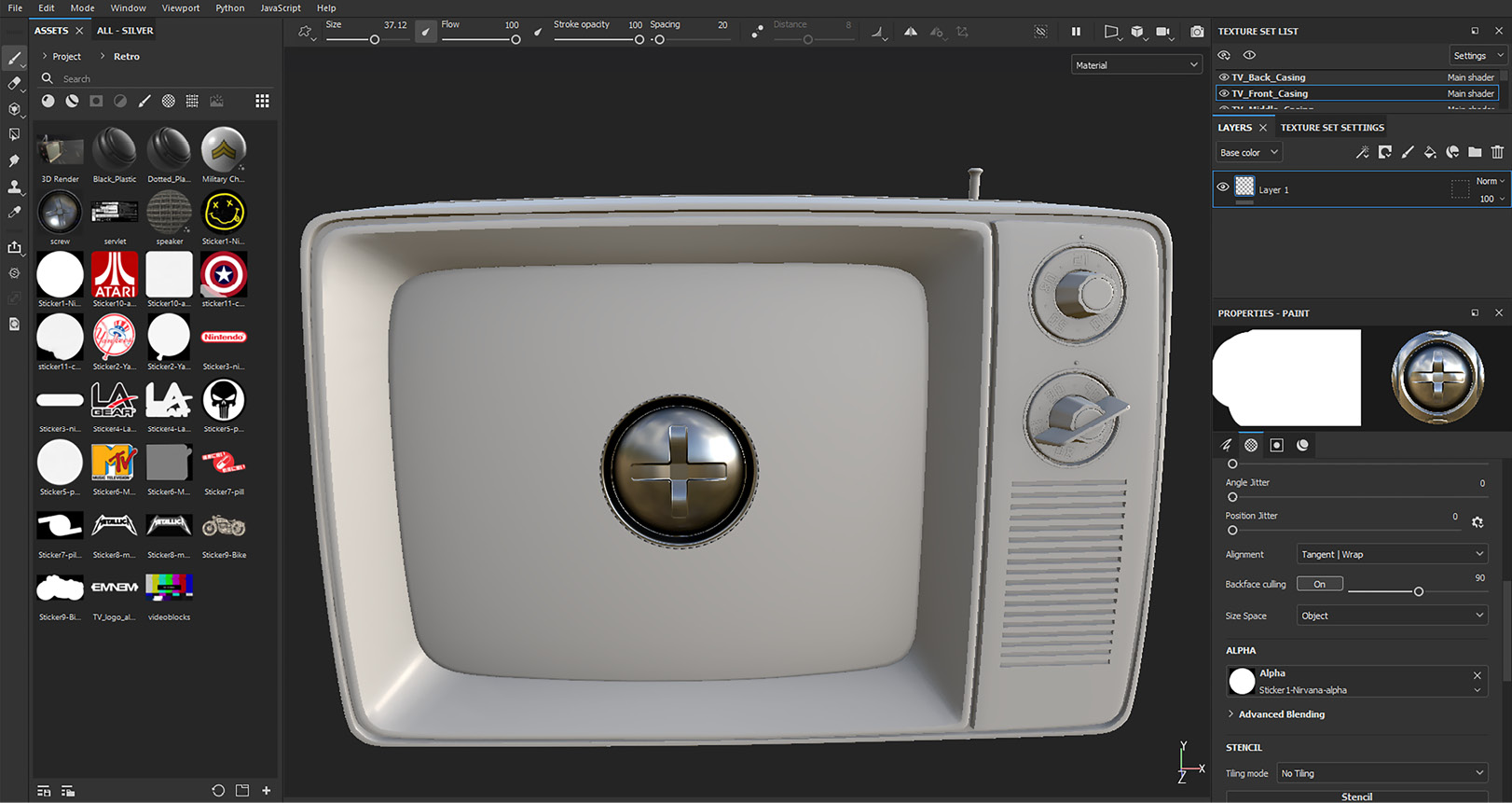Hide the TV_Front_Casing texture set
The width and height of the screenshot is (1512, 803).
[1224, 93]
